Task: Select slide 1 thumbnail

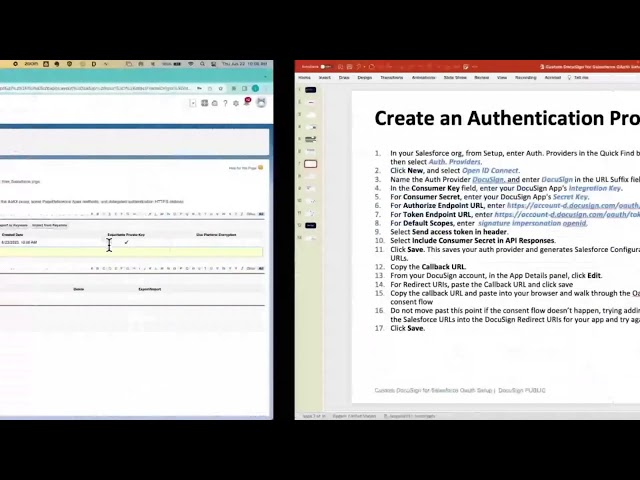Action: pyautogui.click(x=311, y=90)
